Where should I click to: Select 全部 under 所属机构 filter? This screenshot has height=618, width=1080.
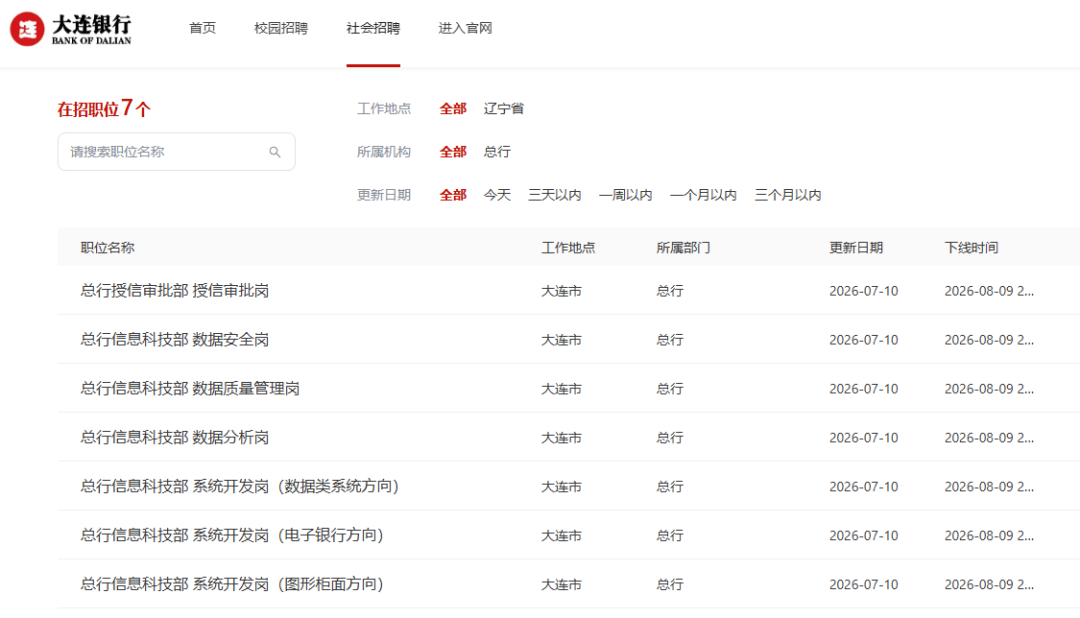[453, 152]
